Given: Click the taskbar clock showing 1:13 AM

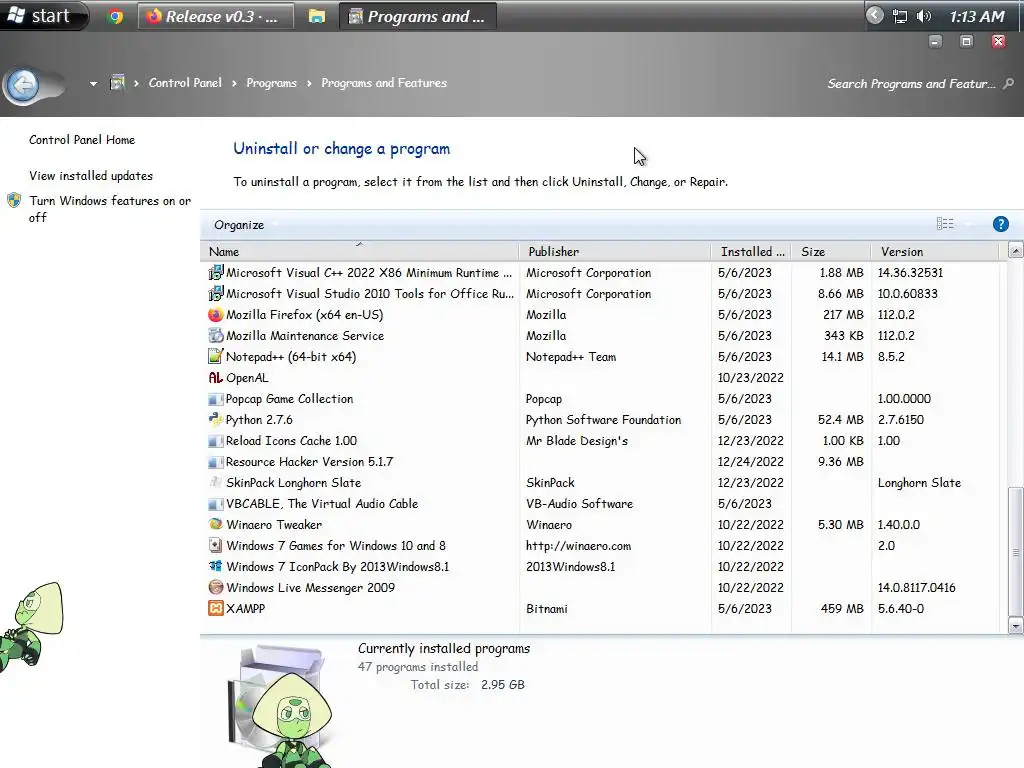Looking at the screenshot, I should click(977, 16).
